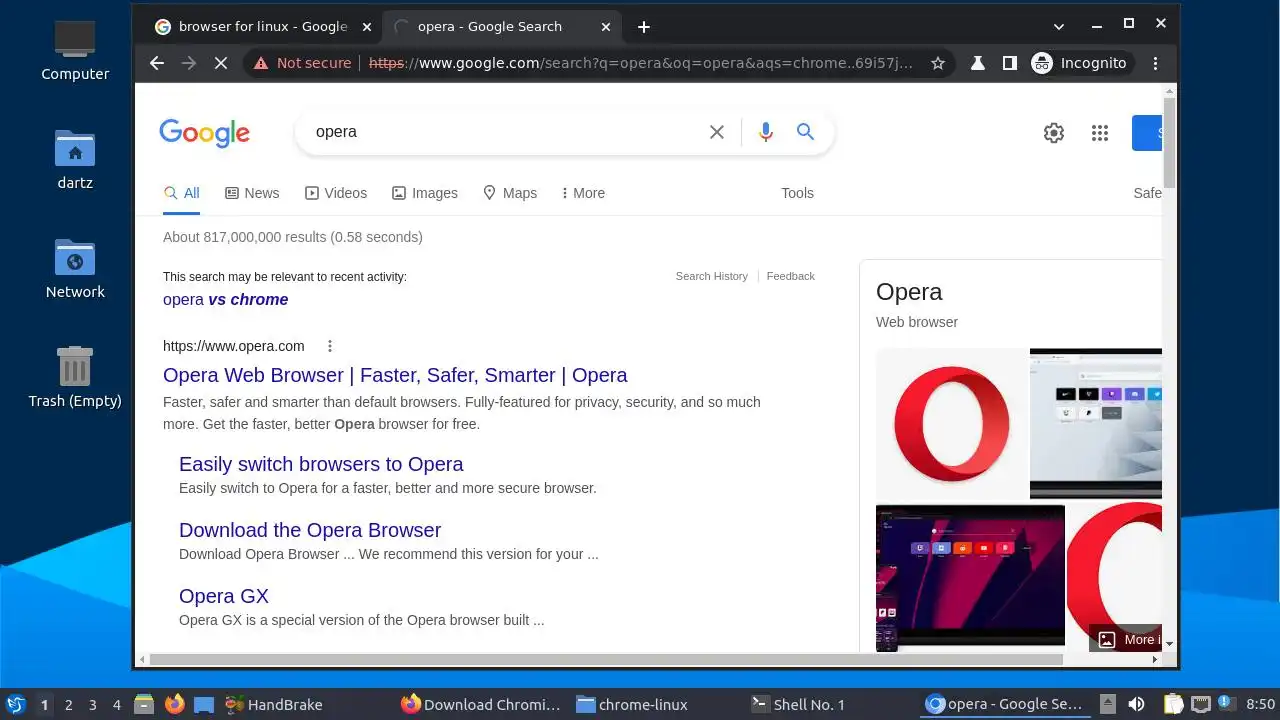Open a new browser tab
This screenshot has width=1280, height=720.
coord(644,27)
